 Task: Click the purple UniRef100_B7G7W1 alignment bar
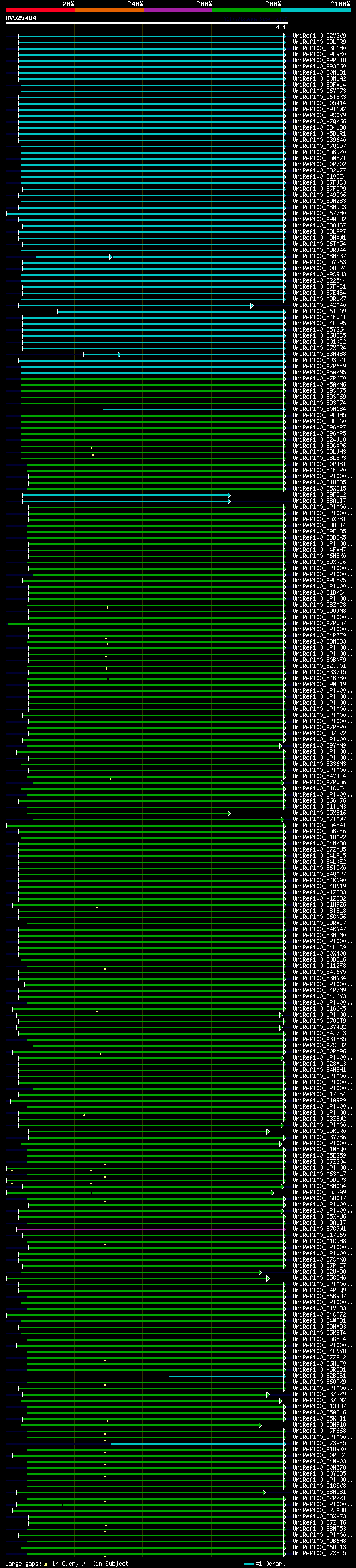click(x=151, y=1230)
